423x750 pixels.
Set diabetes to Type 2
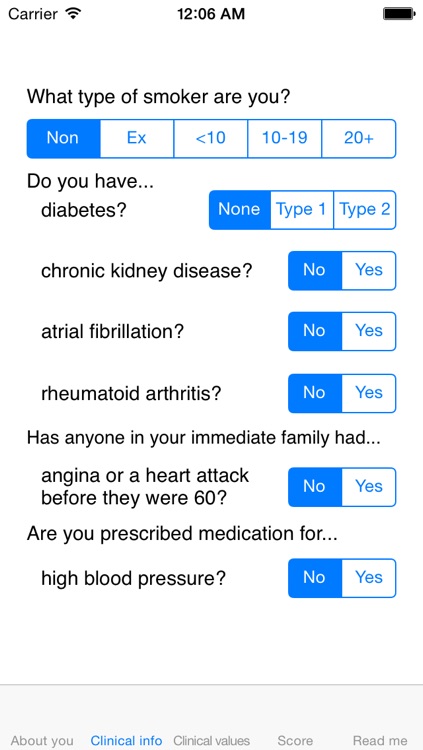pos(365,210)
